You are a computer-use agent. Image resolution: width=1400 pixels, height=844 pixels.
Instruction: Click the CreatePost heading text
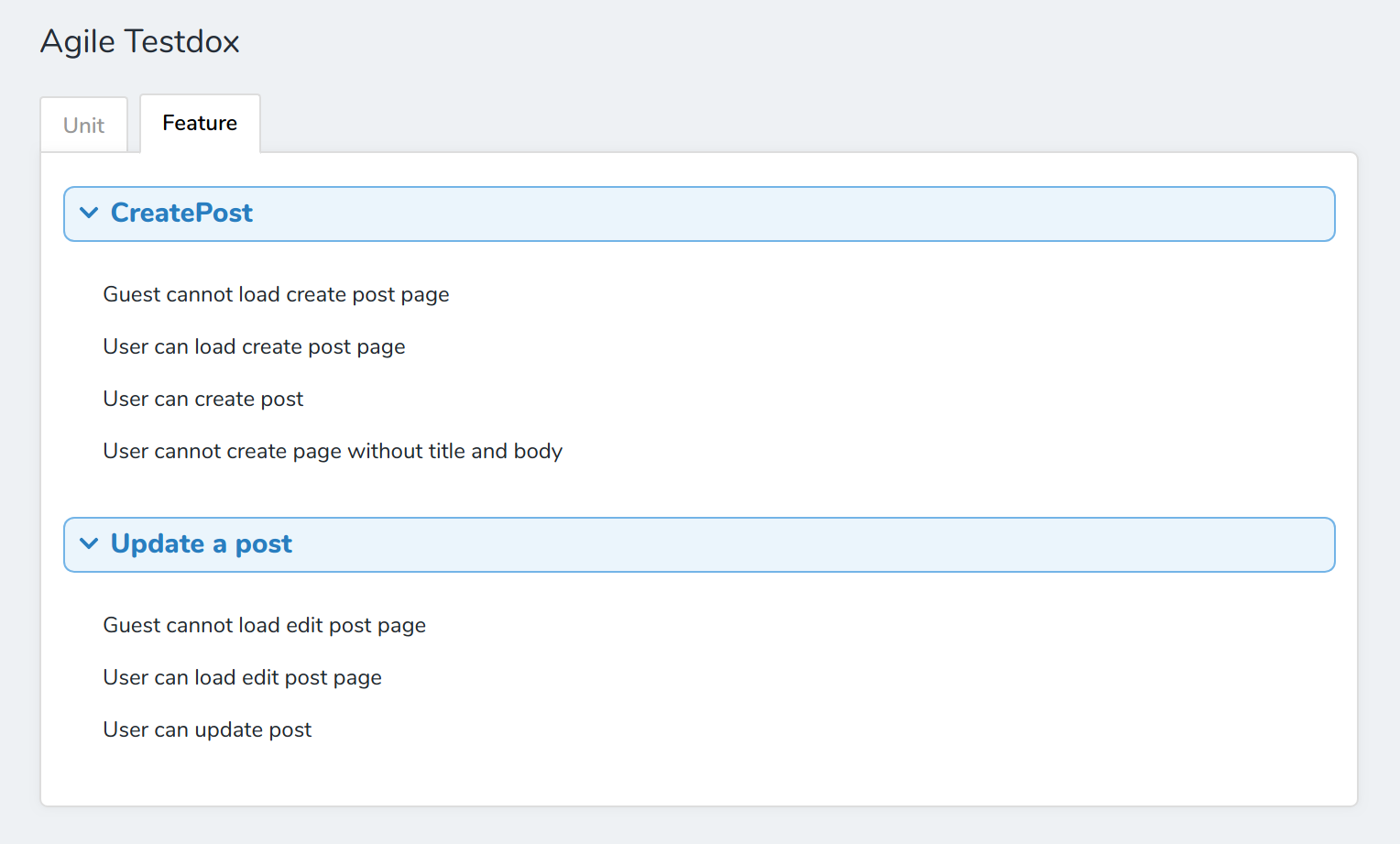click(x=181, y=214)
